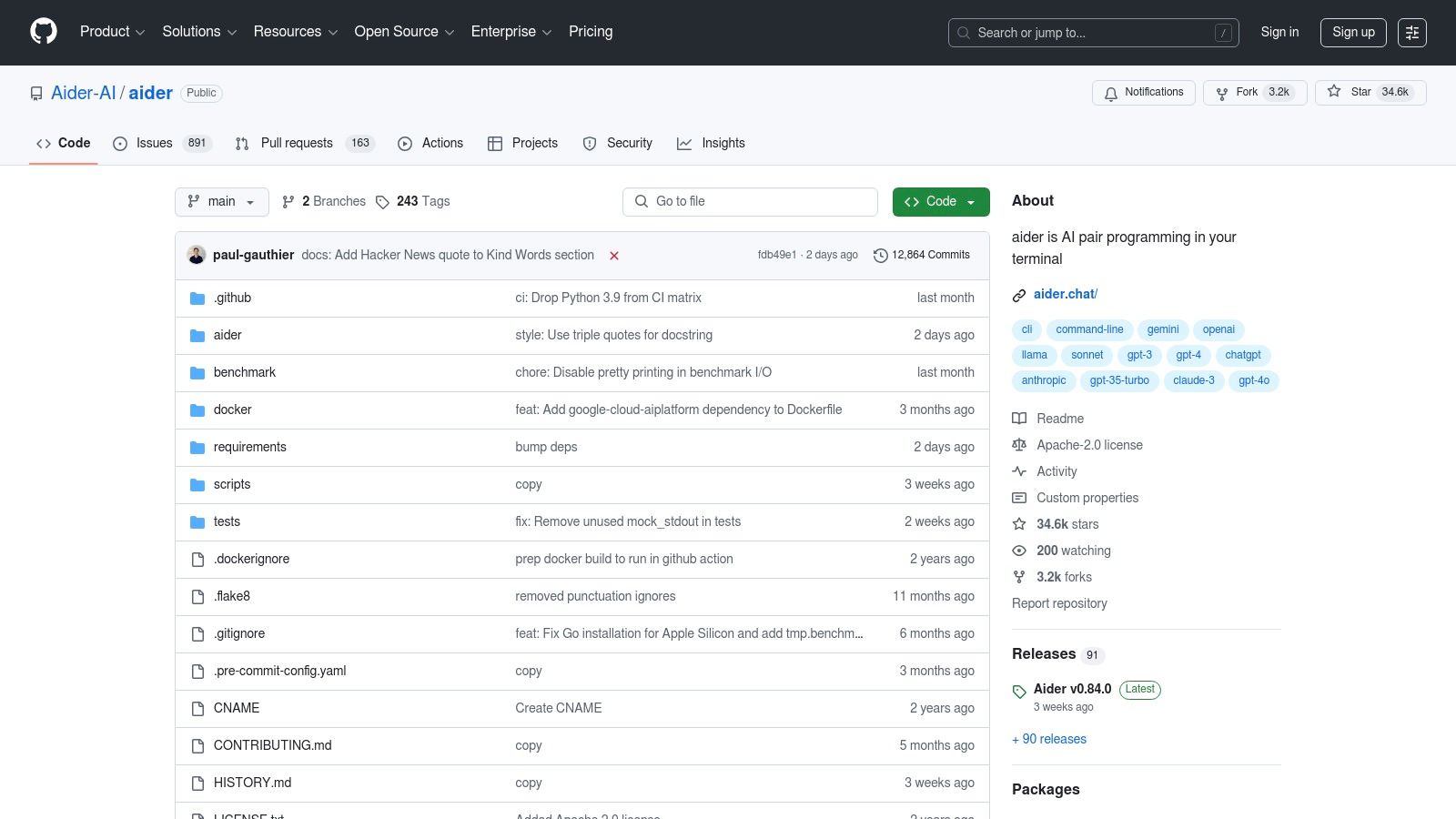Switch to the Code tab
The width and height of the screenshot is (1456, 819).
click(64, 144)
